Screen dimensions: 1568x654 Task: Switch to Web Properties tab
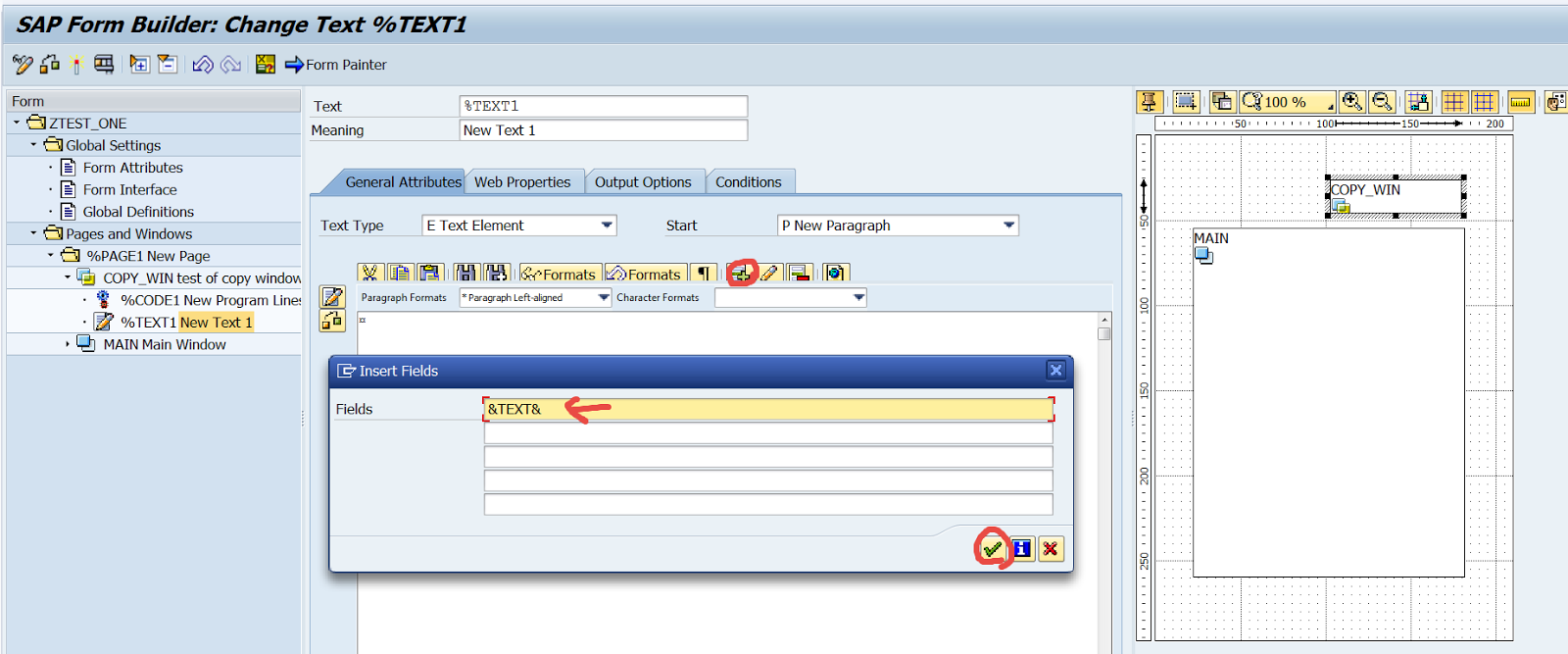[522, 181]
